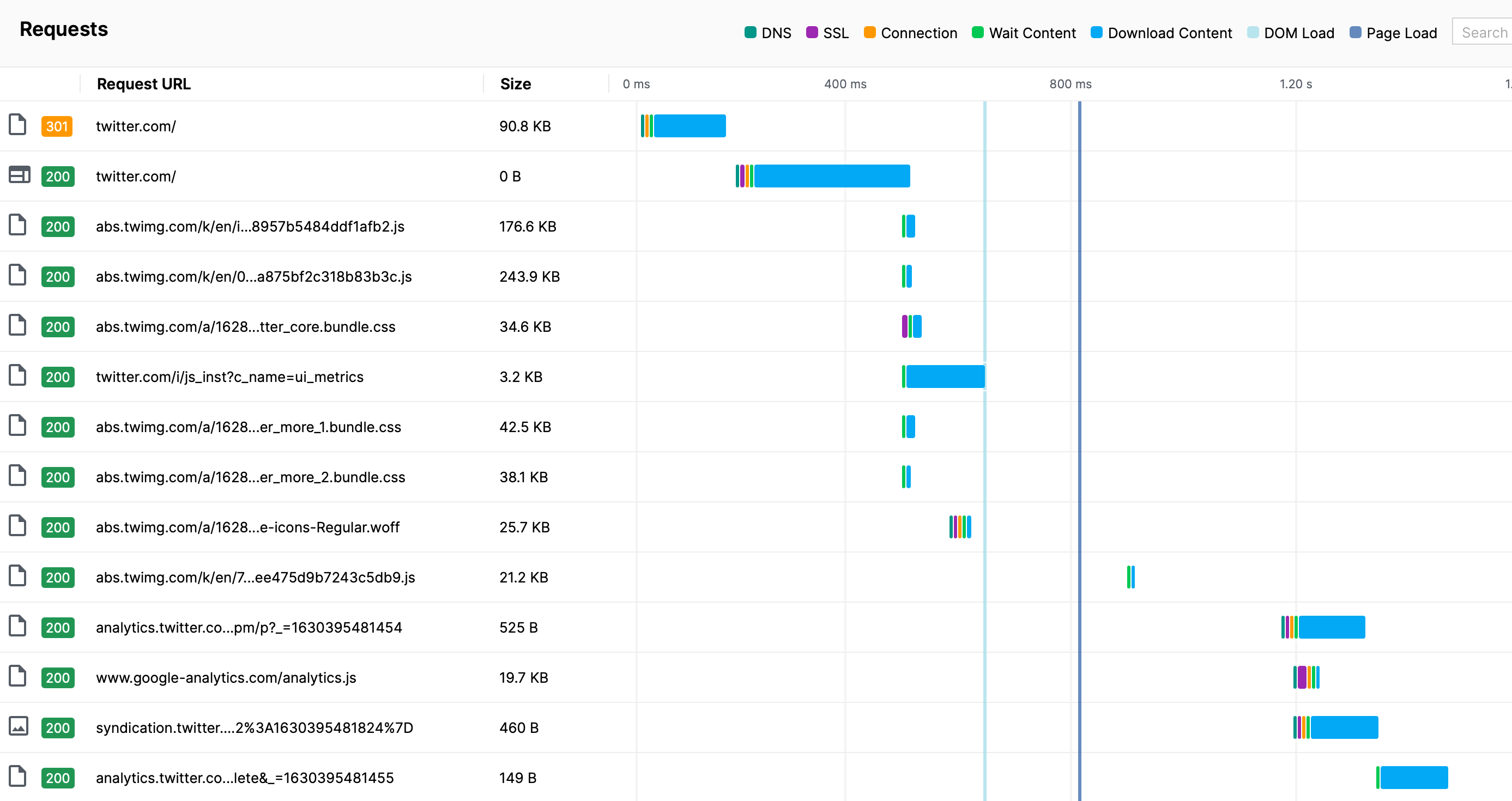Select the ee475d9b7243c5db9.js request URL

[255, 578]
